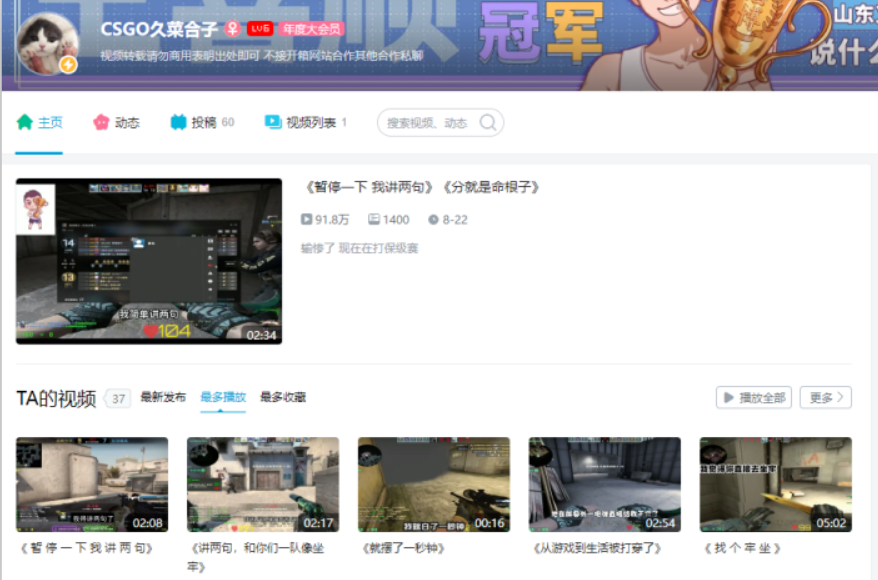Click the profile bio about 视频转载
The height and width of the screenshot is (580, 878).
pos(261,55)
